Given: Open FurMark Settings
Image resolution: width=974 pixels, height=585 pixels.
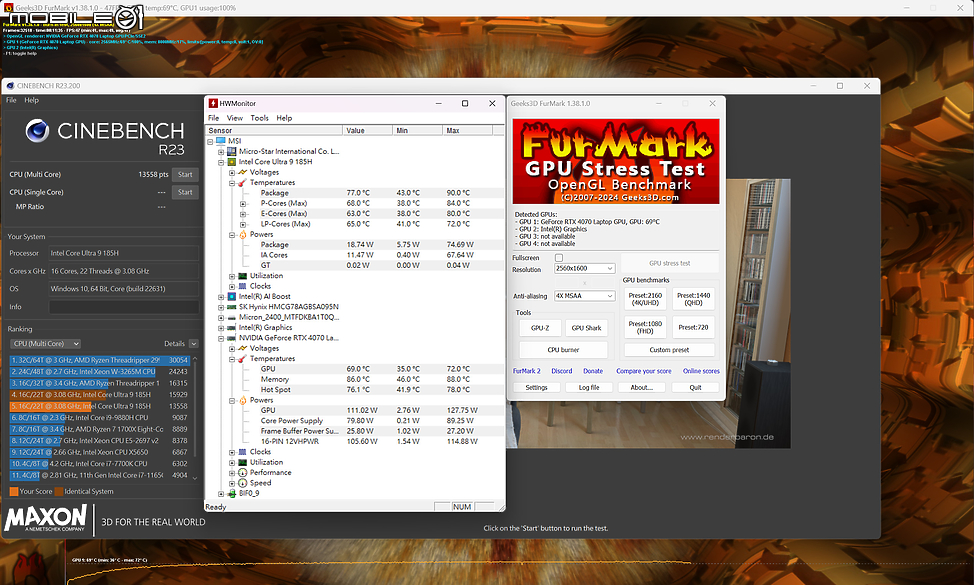Looking at the screenshot, I should click(536, 387).
